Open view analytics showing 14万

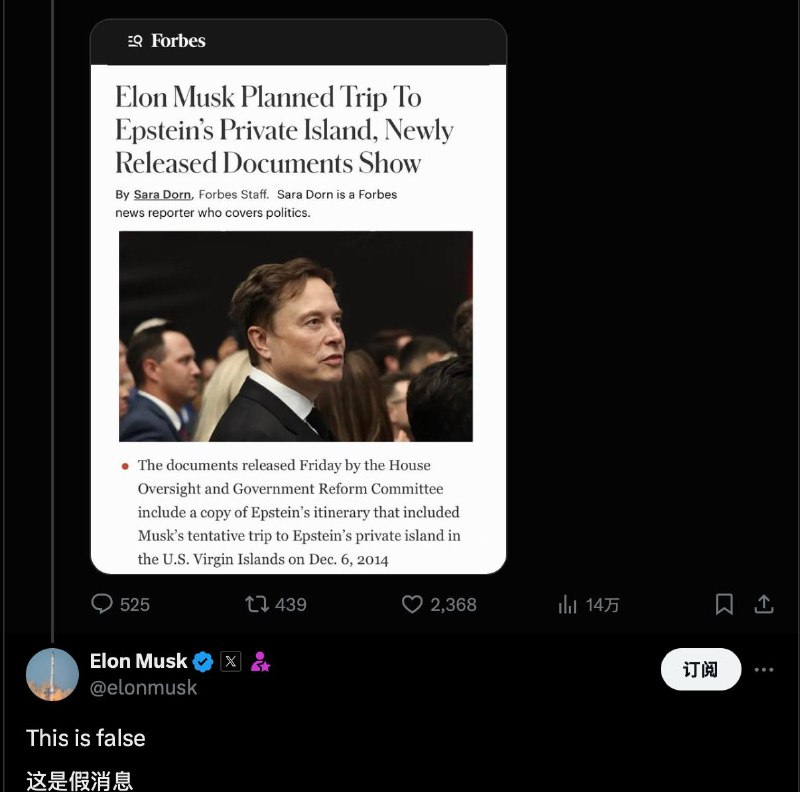click(x=568, y=604)
